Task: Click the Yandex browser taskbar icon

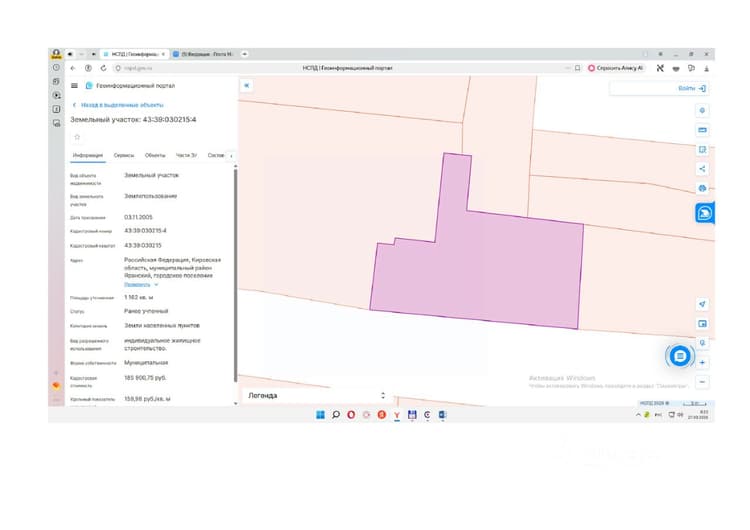Action: click(397, 415)
